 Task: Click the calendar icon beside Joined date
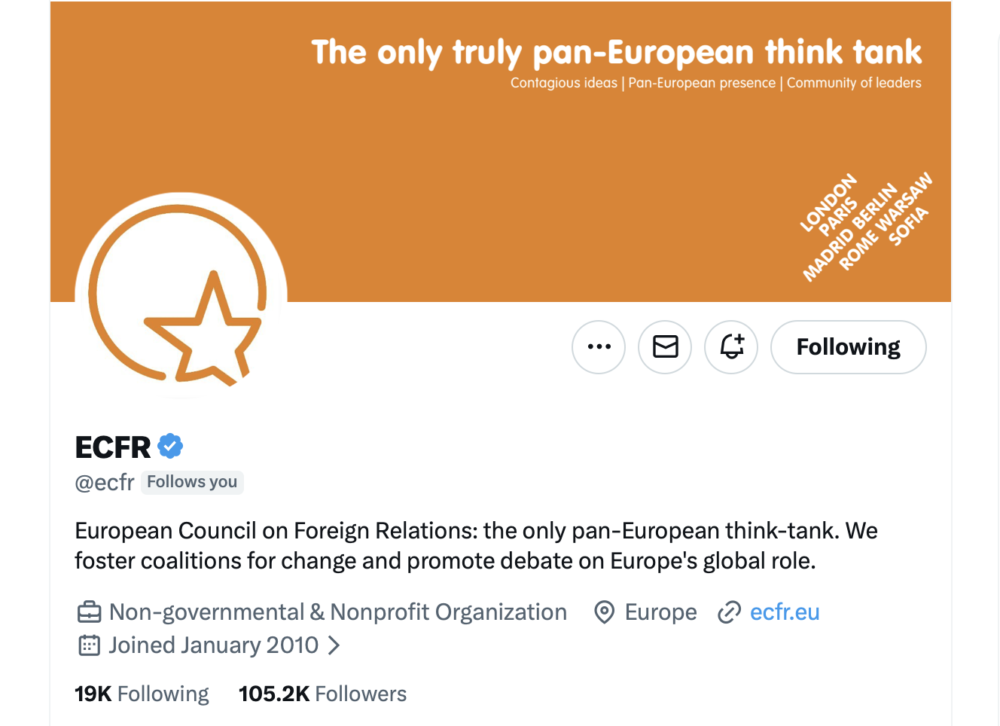click(x=89, y=645)
